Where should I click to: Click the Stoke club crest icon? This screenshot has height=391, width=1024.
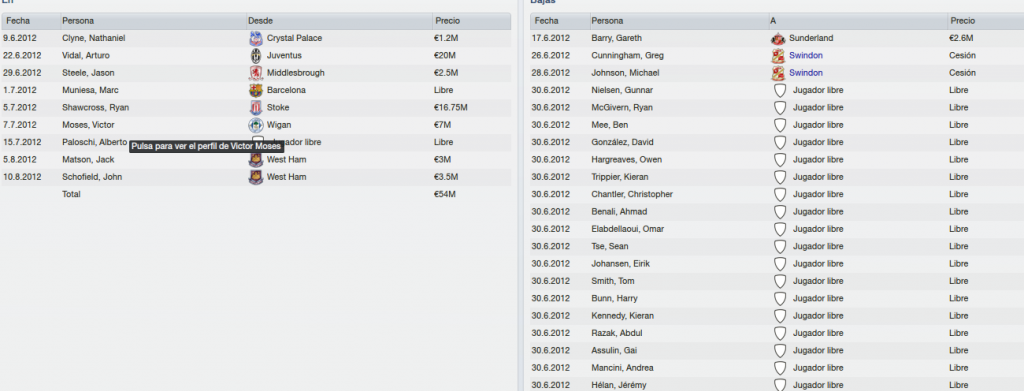tap(256, 108)
